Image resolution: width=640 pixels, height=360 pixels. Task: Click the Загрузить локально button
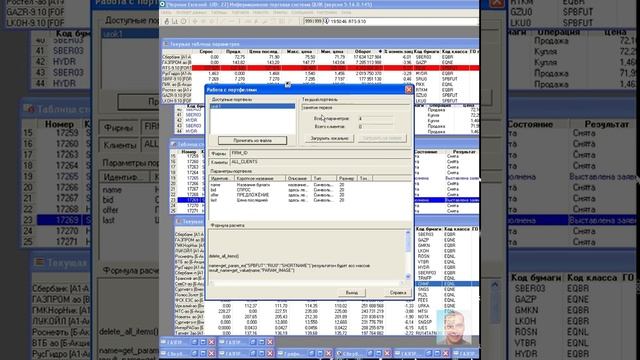point(329,138)
